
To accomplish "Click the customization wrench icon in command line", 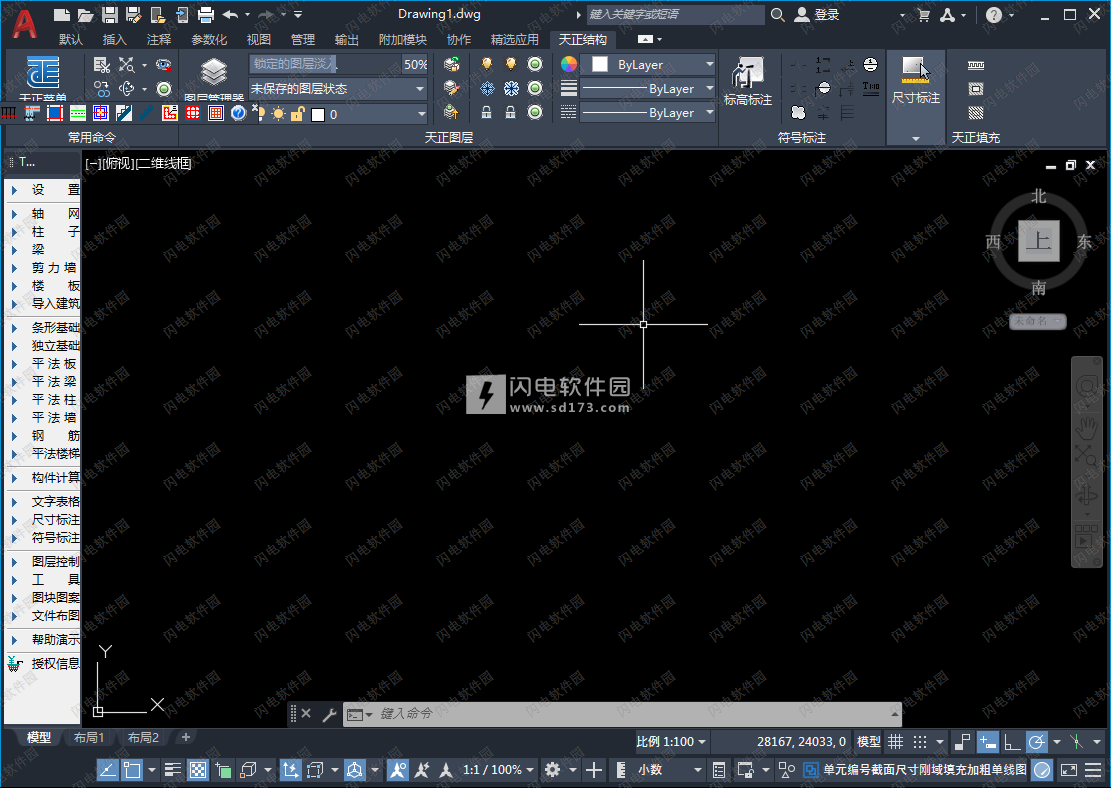I will (x=329, y=714).
